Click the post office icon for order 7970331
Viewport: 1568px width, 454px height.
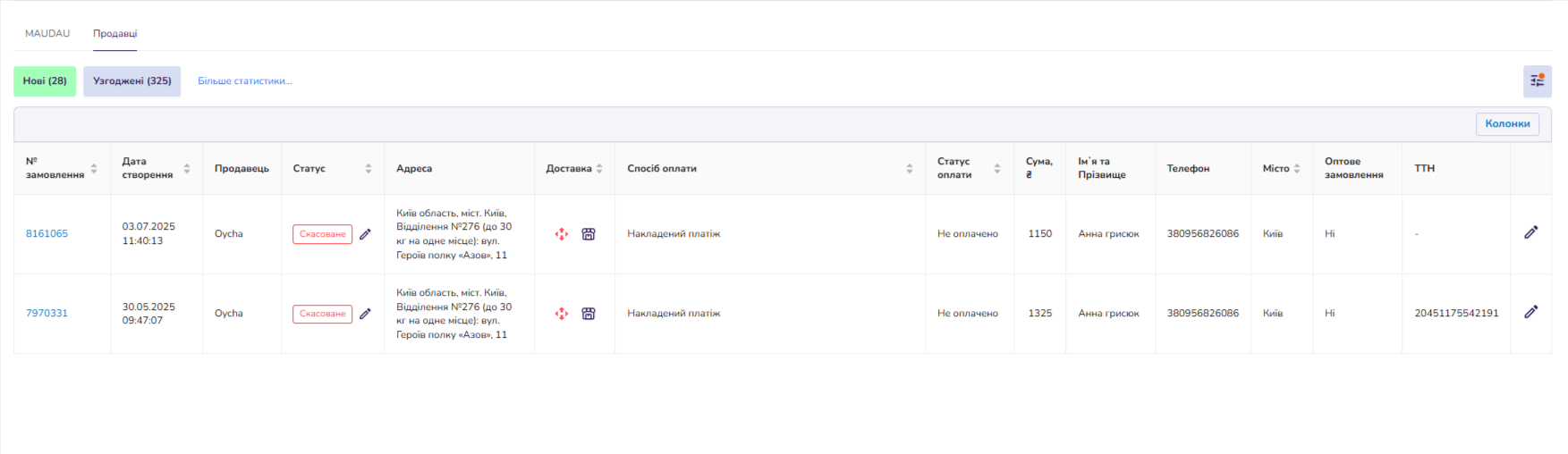(589, 314)
